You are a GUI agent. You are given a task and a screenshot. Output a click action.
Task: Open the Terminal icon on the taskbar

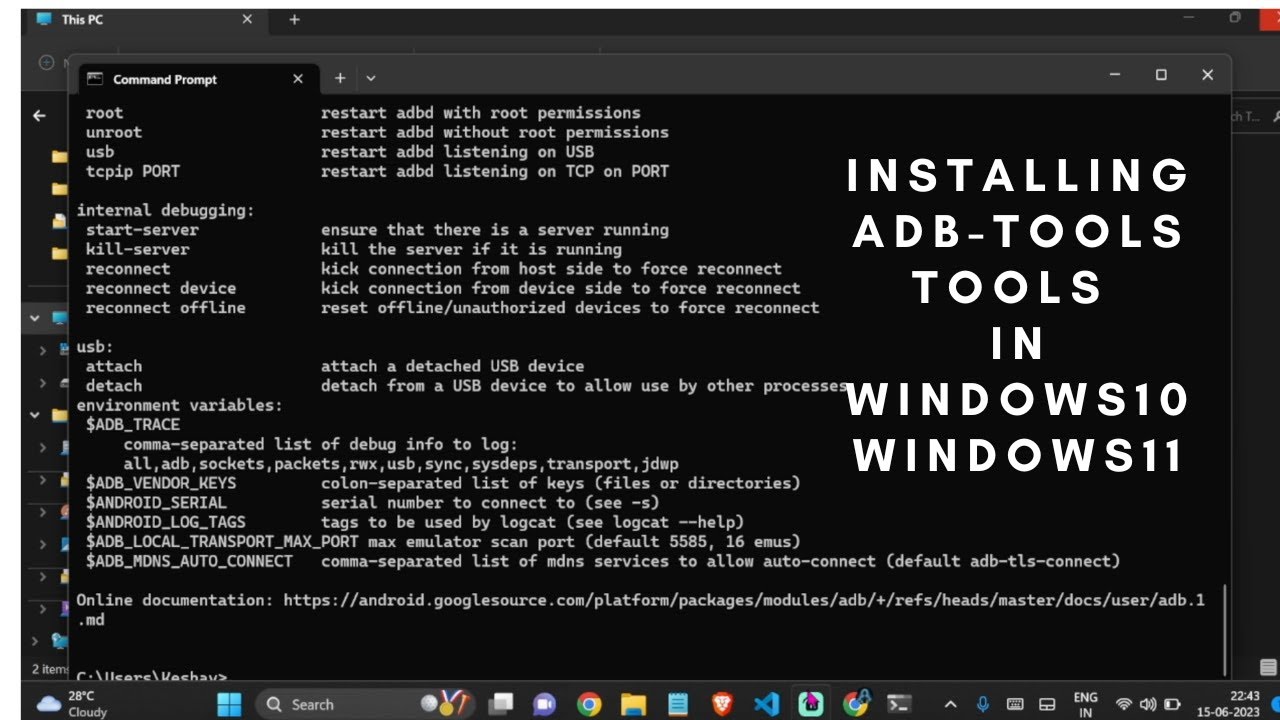[x=899, y=704]
